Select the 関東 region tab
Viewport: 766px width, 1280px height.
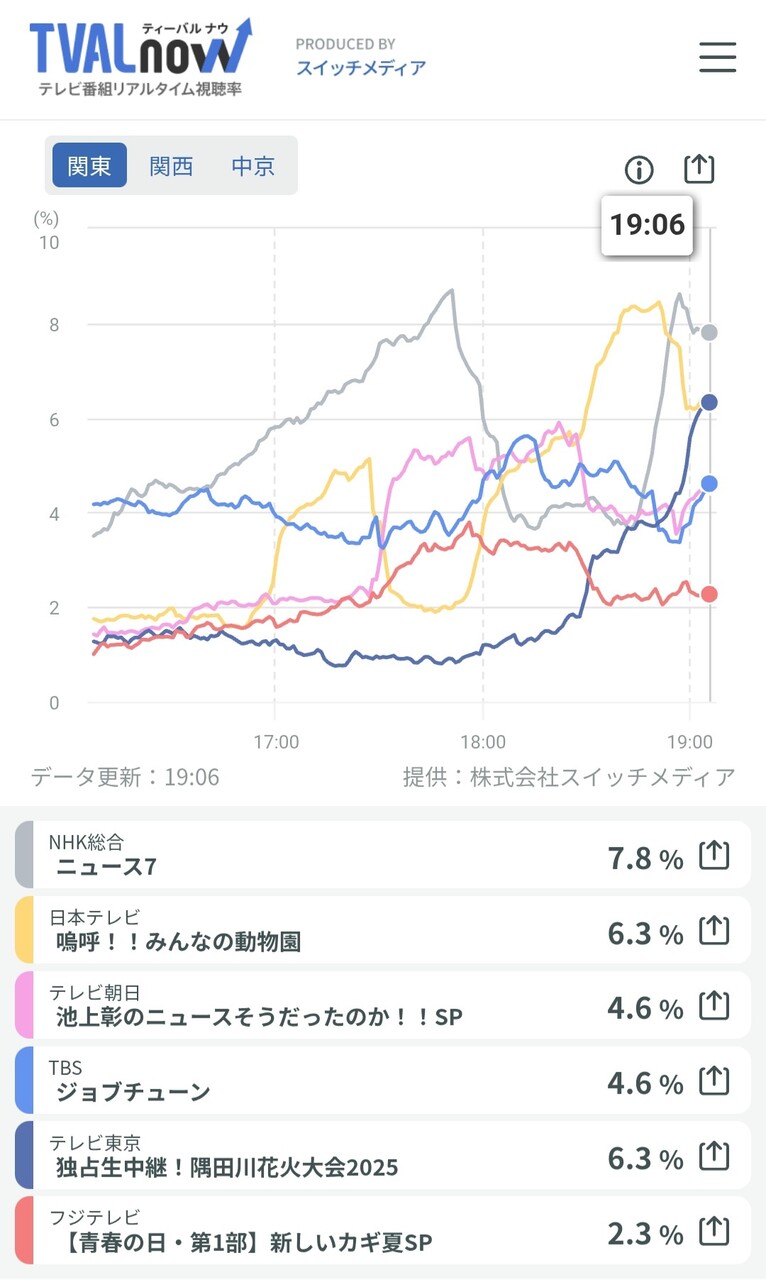[x=90, y=166]
